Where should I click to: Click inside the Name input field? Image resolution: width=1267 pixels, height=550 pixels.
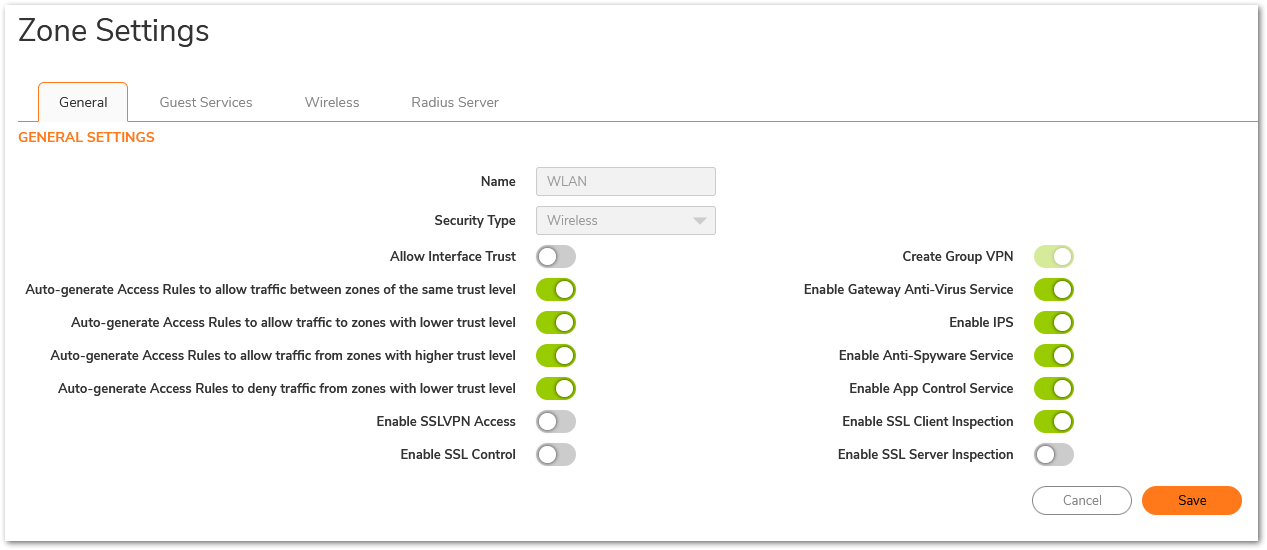[625, 182]
